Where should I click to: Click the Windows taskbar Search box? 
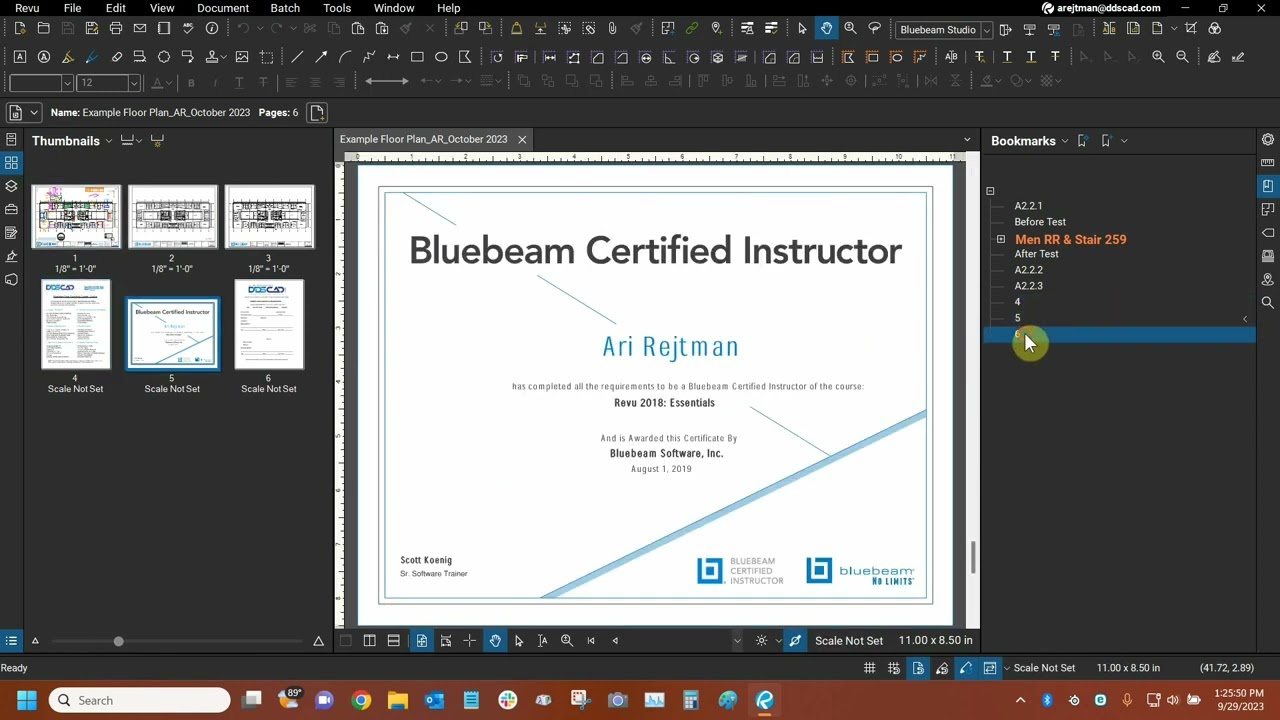(140, 700)
